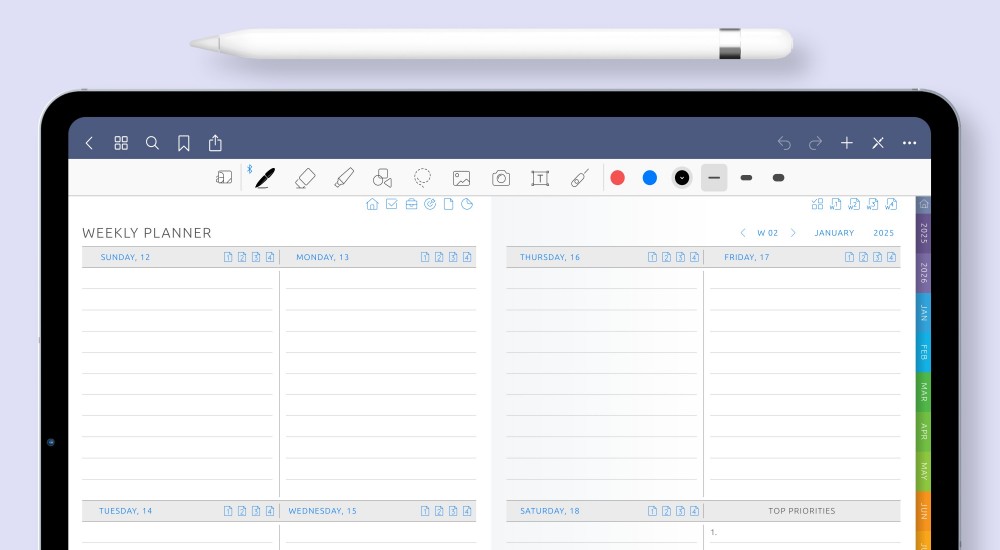This screenshot has height=550, width=1000.
Task: Bookmark the current page
Action: (184, 143)
